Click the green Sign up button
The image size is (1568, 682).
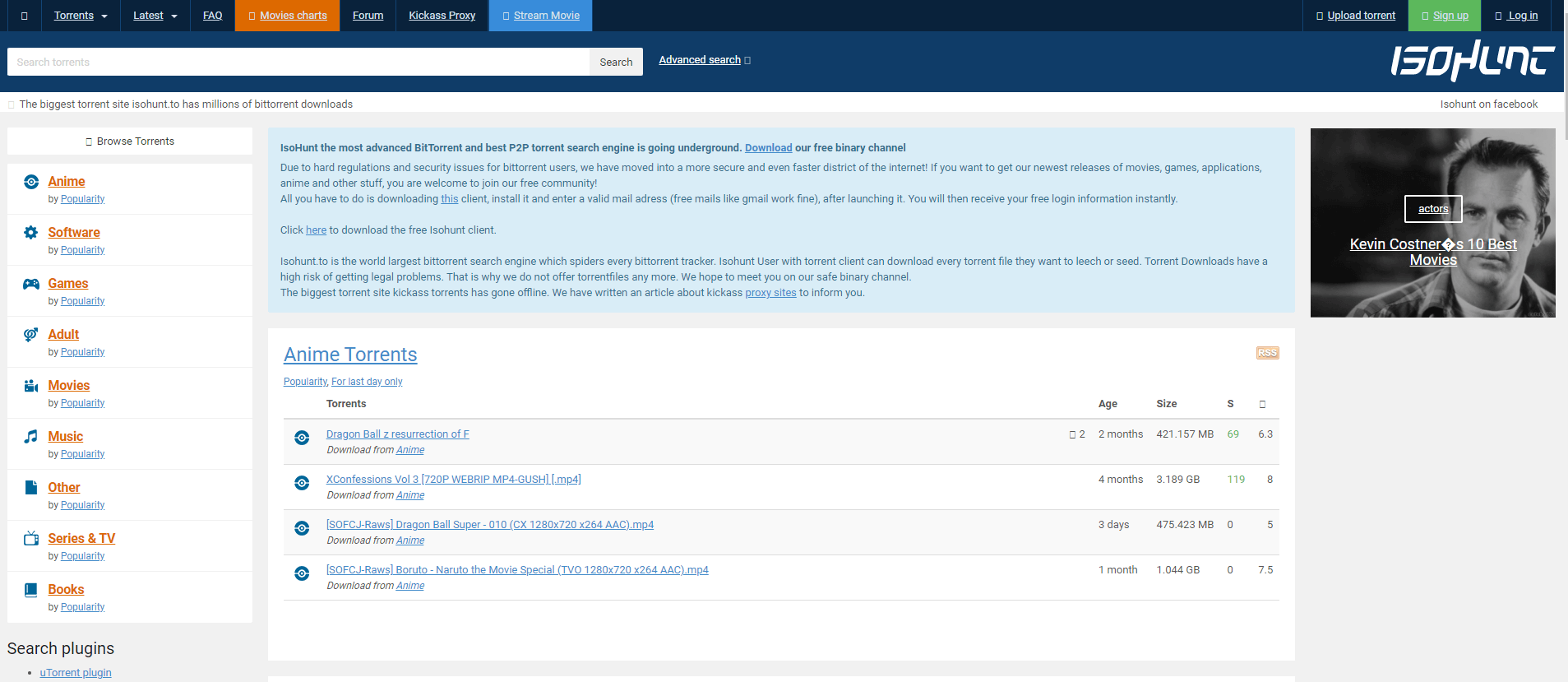tap(1445, 16)
